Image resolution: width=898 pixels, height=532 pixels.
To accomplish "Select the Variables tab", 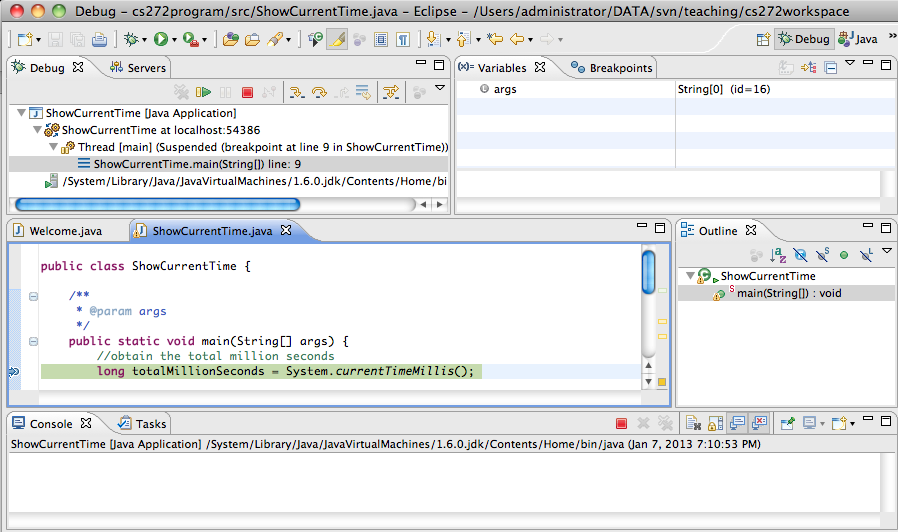I will (x=502, y=68).
